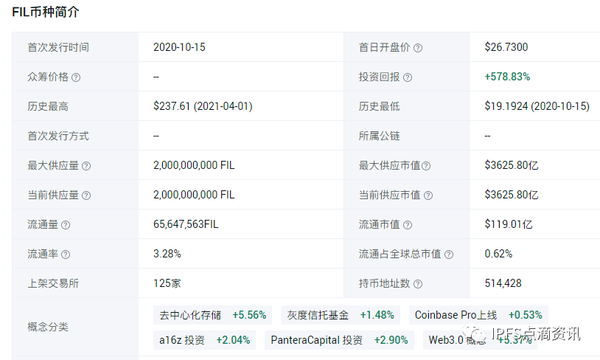Click help icon beside 众筹价格

(x=76, y=77)
